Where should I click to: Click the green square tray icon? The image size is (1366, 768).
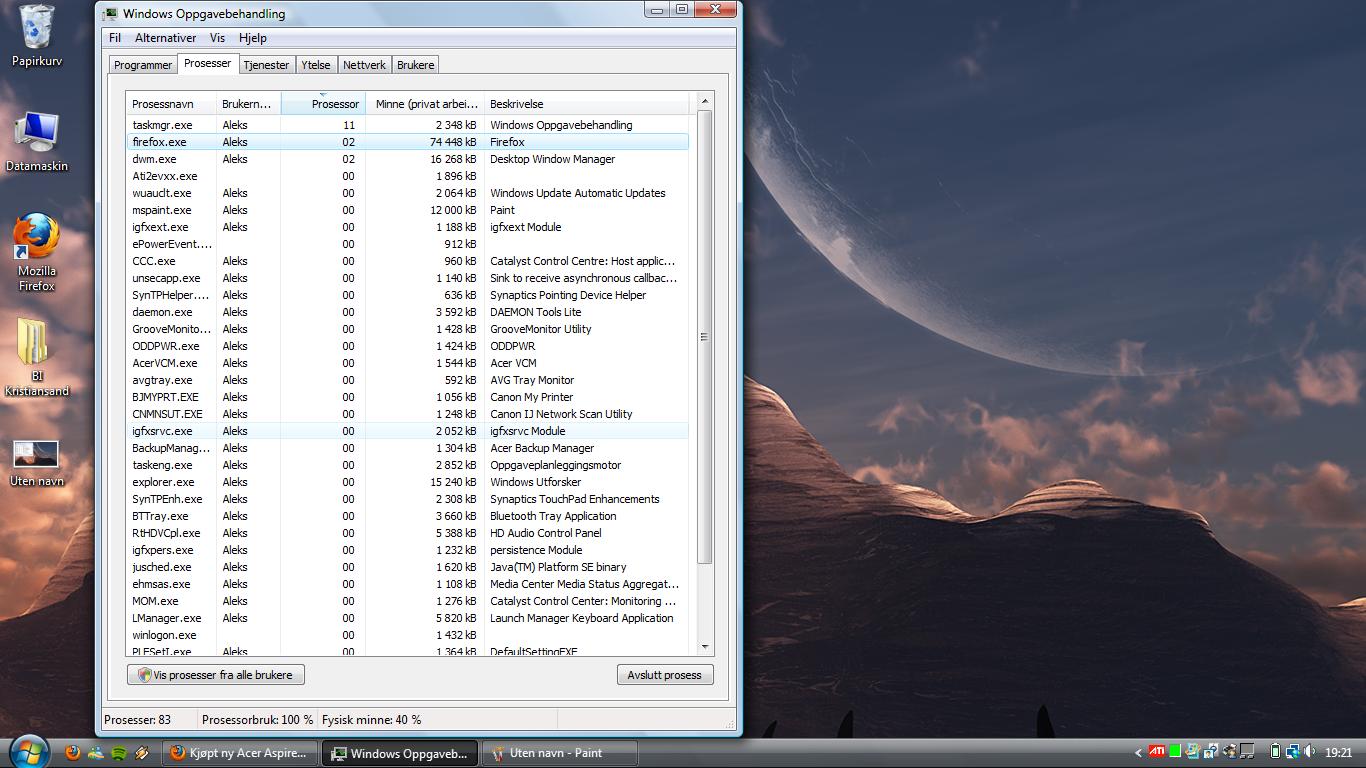click(1175, 752)
